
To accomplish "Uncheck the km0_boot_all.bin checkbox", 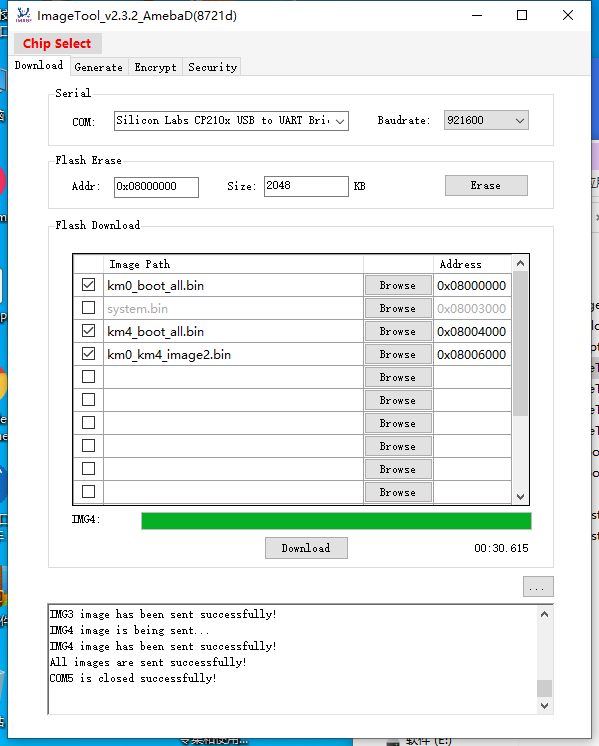I will point(88,285).
